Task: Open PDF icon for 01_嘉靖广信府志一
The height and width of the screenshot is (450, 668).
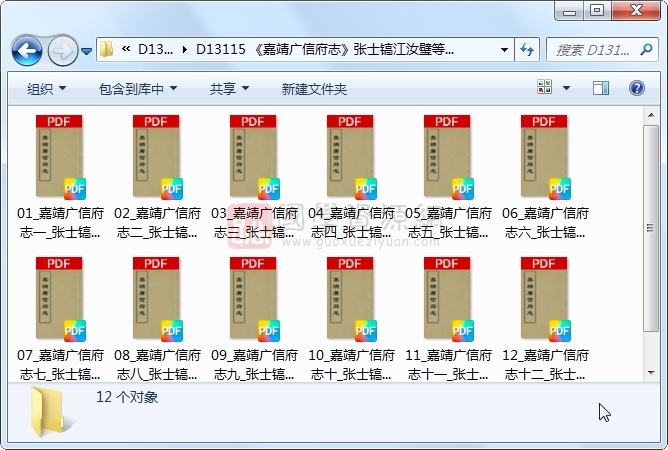Action: 60,157
